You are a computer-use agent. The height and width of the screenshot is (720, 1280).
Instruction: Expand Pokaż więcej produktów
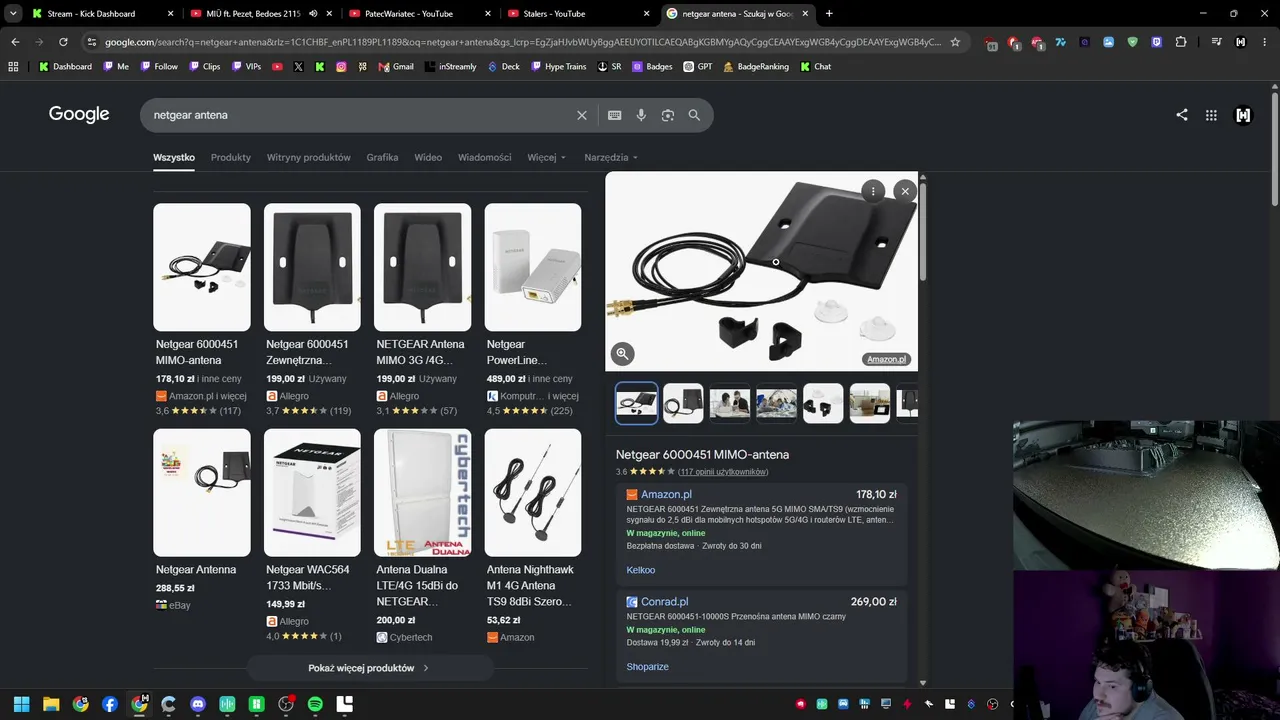click(x=369, y=668)
